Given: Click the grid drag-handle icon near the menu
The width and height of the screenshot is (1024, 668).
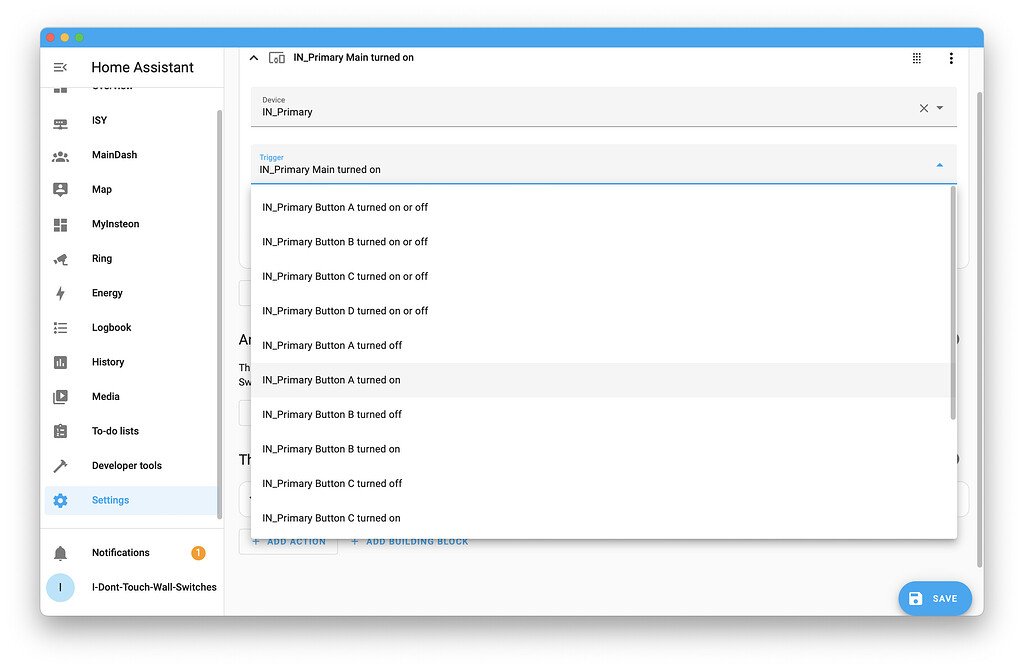Looking at the screenshot, I should click(916, 58).
